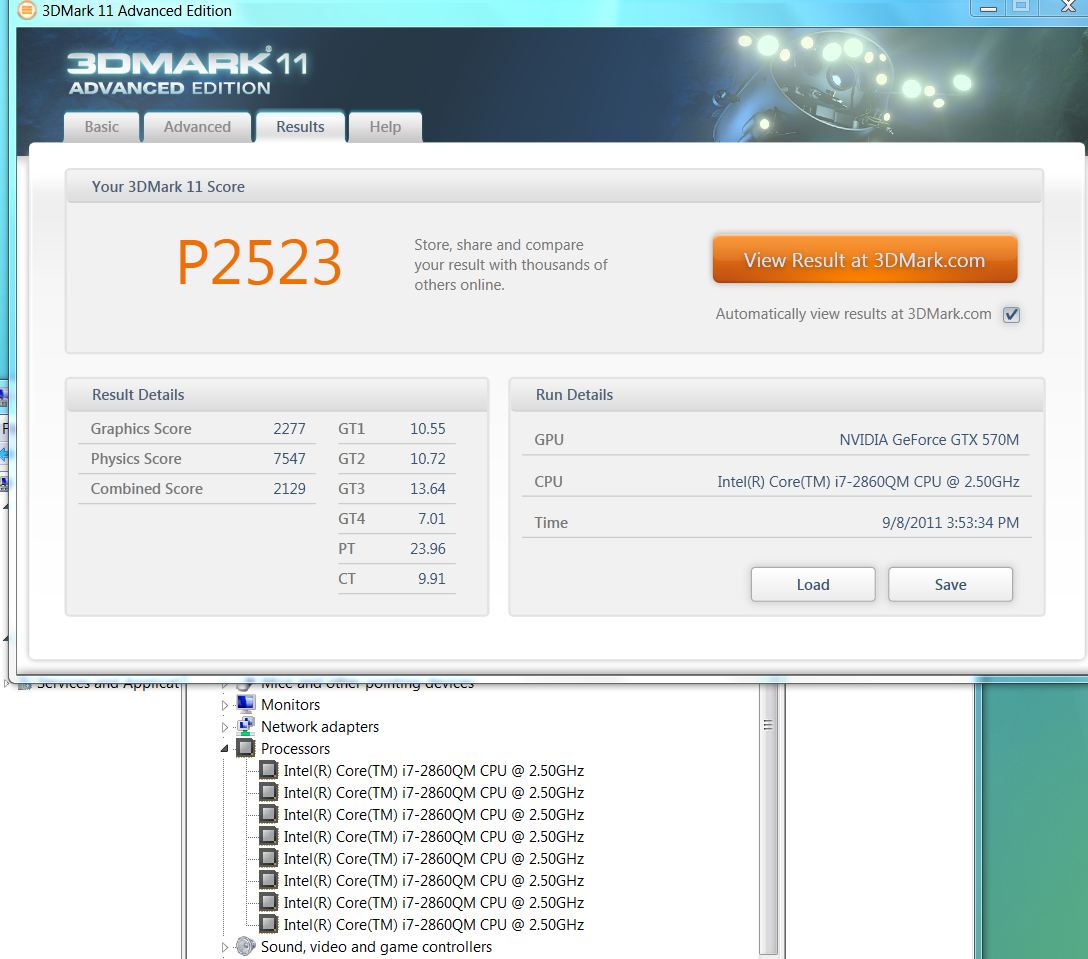The image size is (1088, 959).
Task: Click the Graphics Score value 2277
Action: [289, 429]
